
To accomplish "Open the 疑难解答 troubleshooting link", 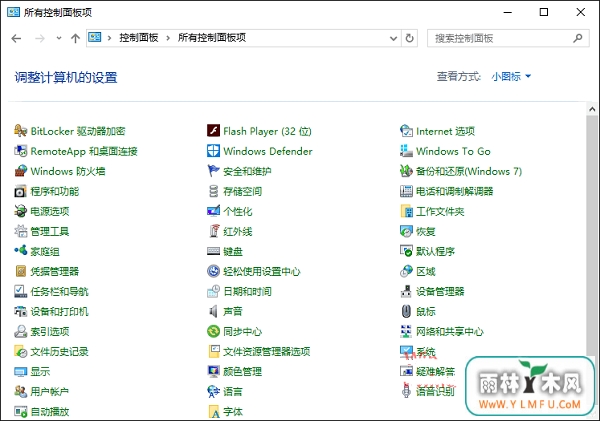I will tap(435, 372).
